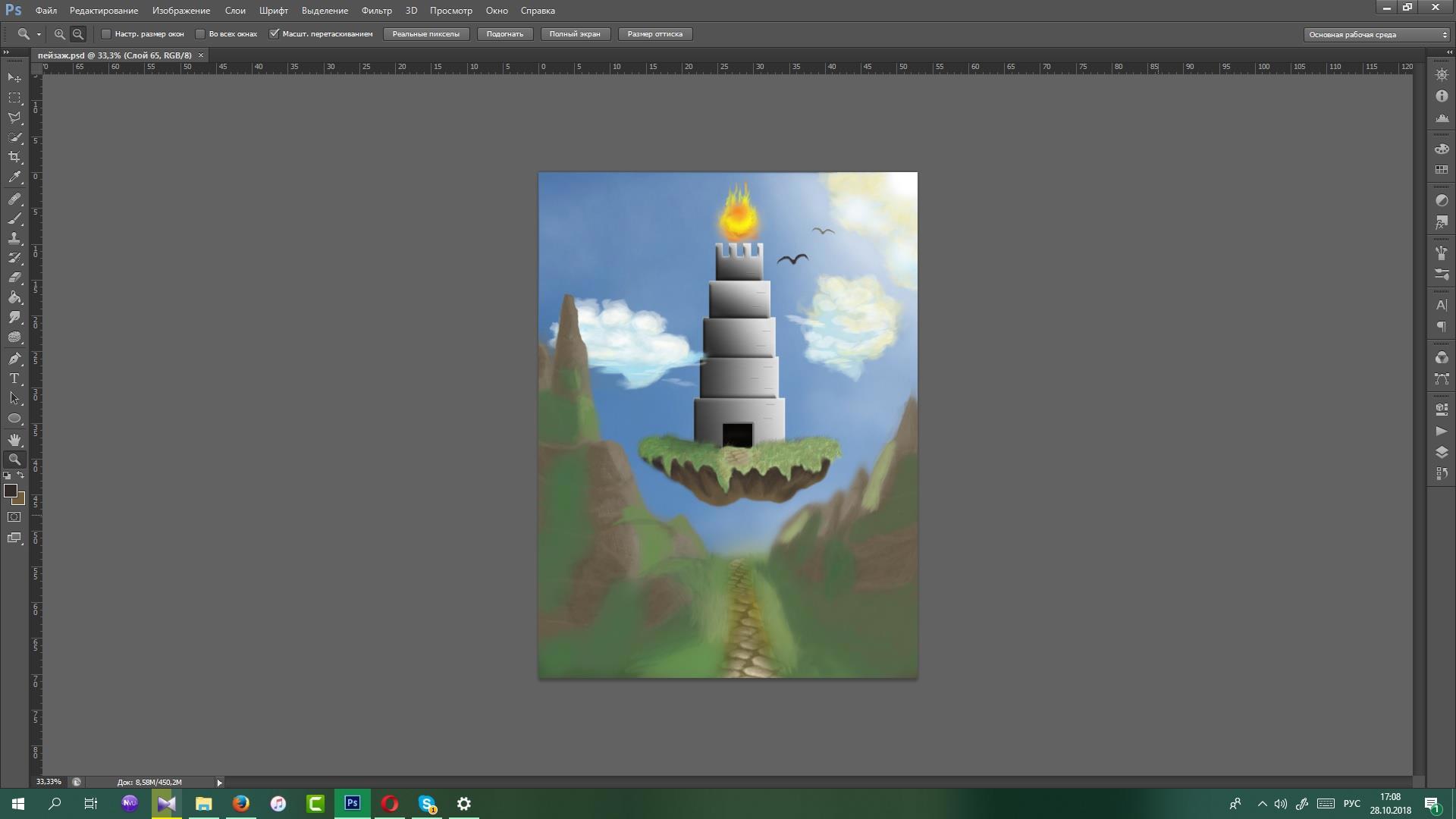Viewport: 1456px width, 819px height.
Task: Enable 'Во всех окнах' checkbox
Action: point(200,34)
